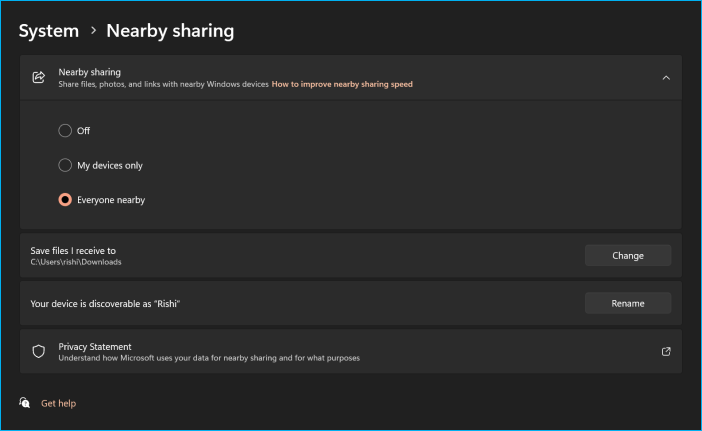Viewport: 702px width, 431px height.
Task: Click the Privacy Statement shield icon
Action: tap(39, 351)
